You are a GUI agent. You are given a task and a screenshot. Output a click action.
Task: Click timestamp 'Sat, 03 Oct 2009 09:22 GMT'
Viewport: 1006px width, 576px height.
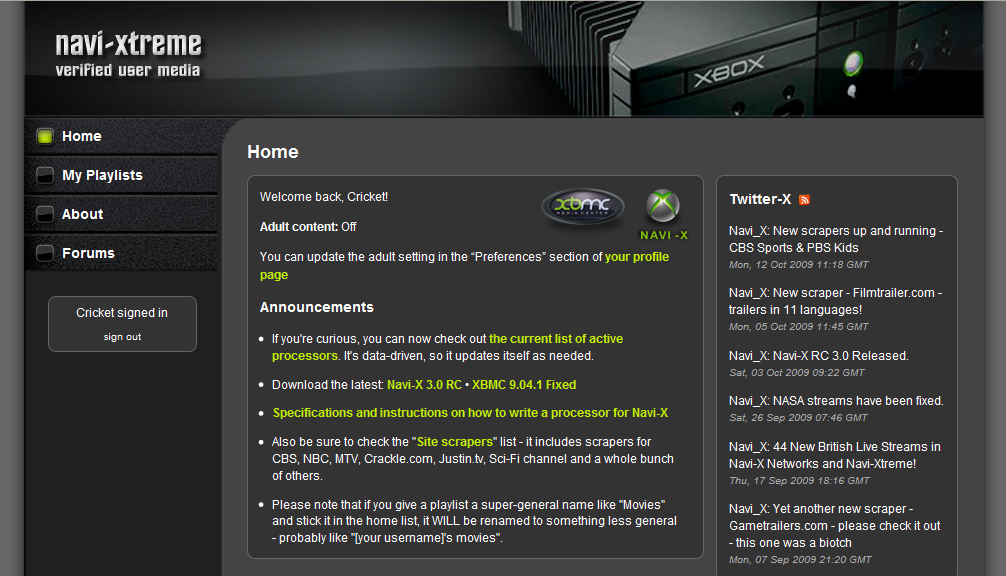click(797, 373)
